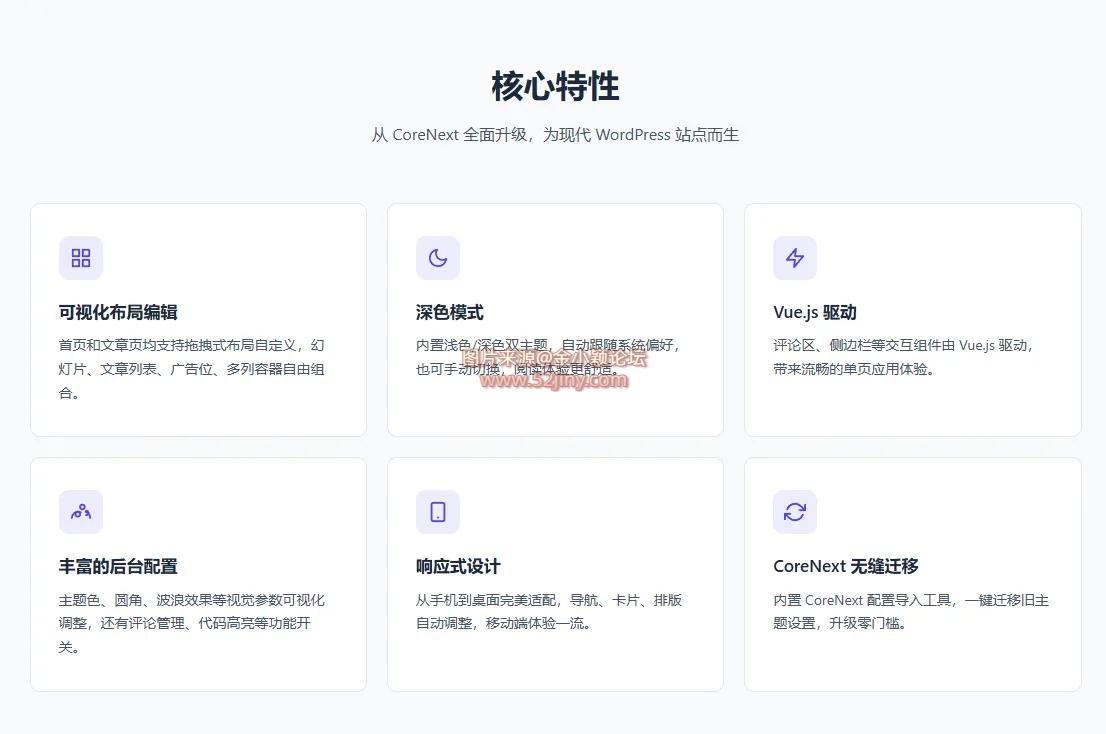
Task: Click description starting with 从手机到桌面
Action: 549,611
